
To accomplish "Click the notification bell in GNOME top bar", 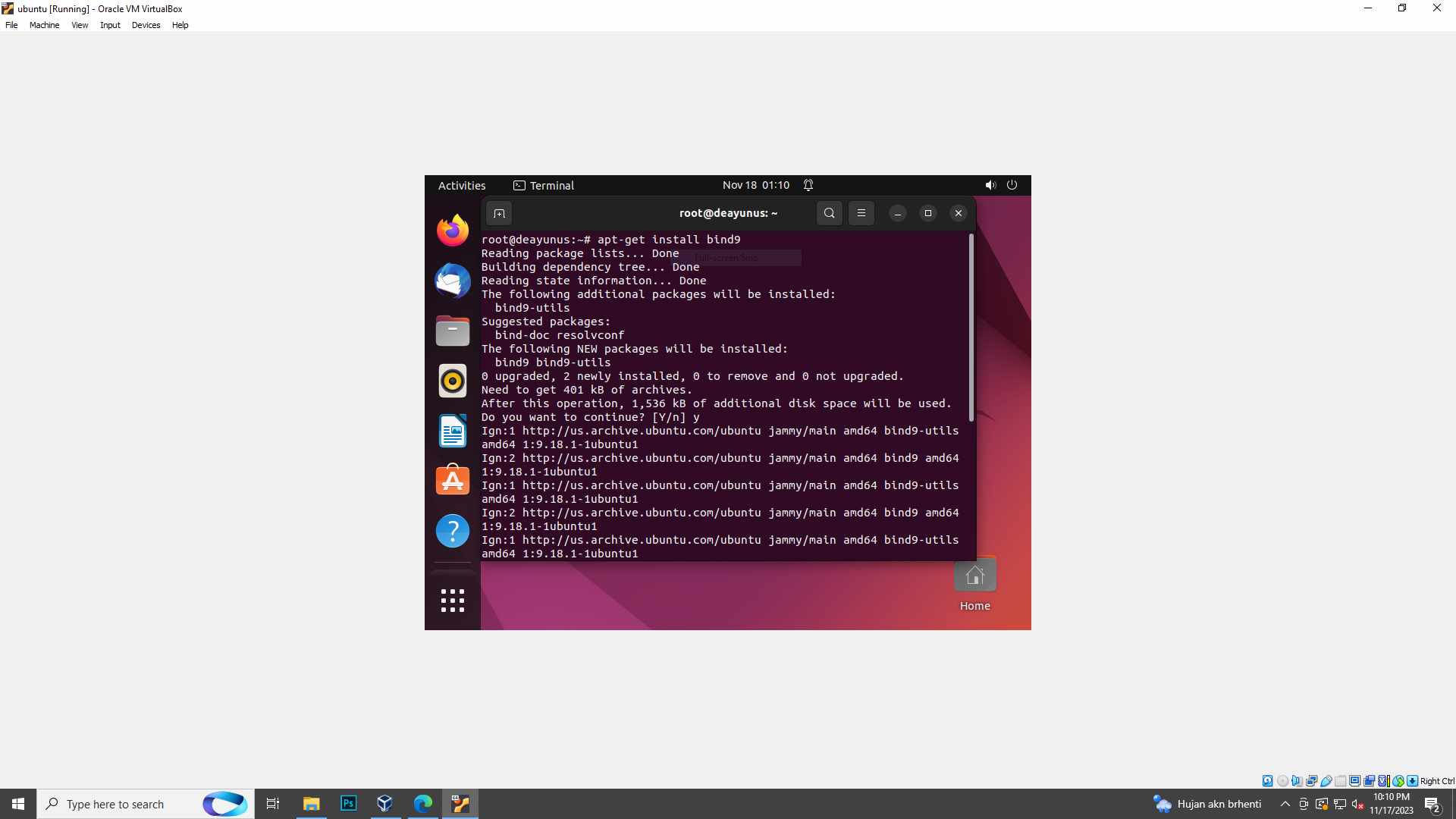I will click(x=808, y=185).
